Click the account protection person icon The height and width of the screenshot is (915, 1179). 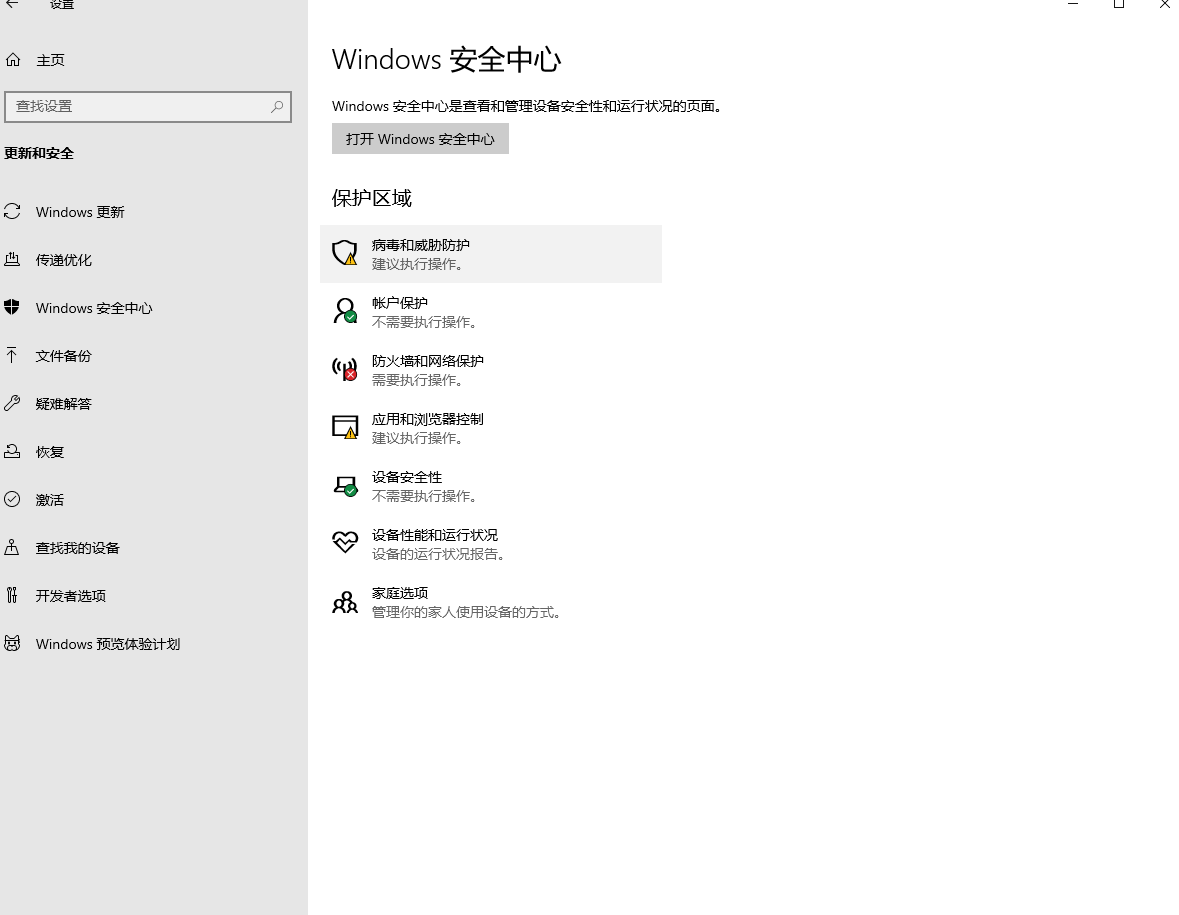point(345,311)
